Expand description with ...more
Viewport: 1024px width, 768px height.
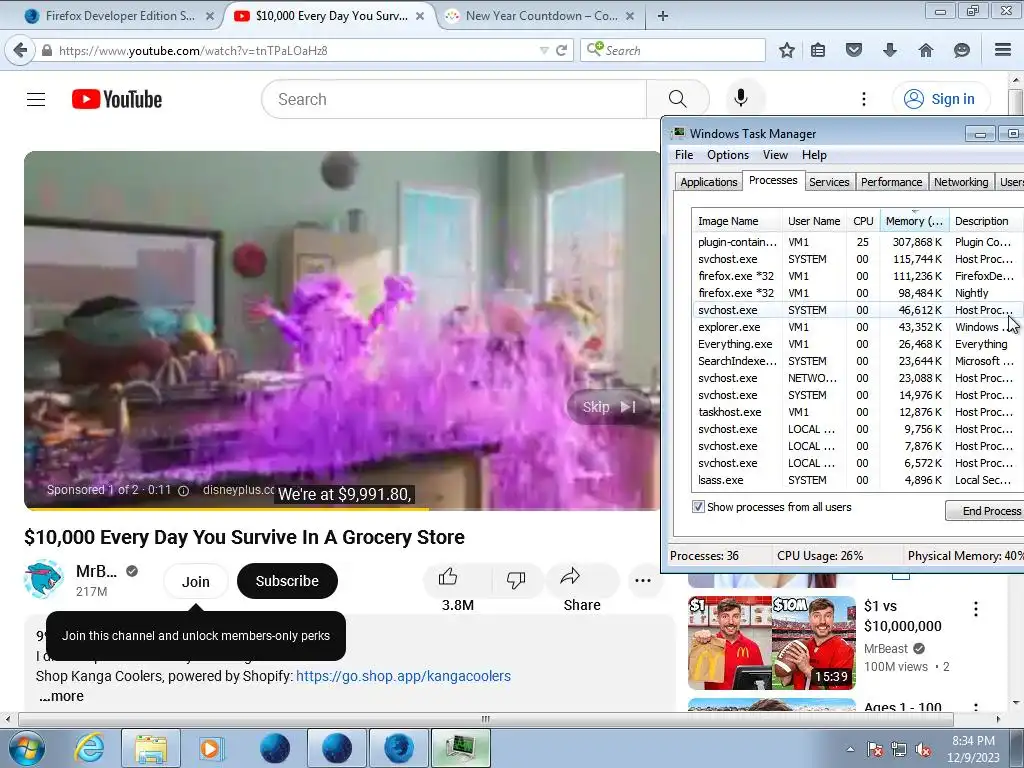[x=61, y=696]
